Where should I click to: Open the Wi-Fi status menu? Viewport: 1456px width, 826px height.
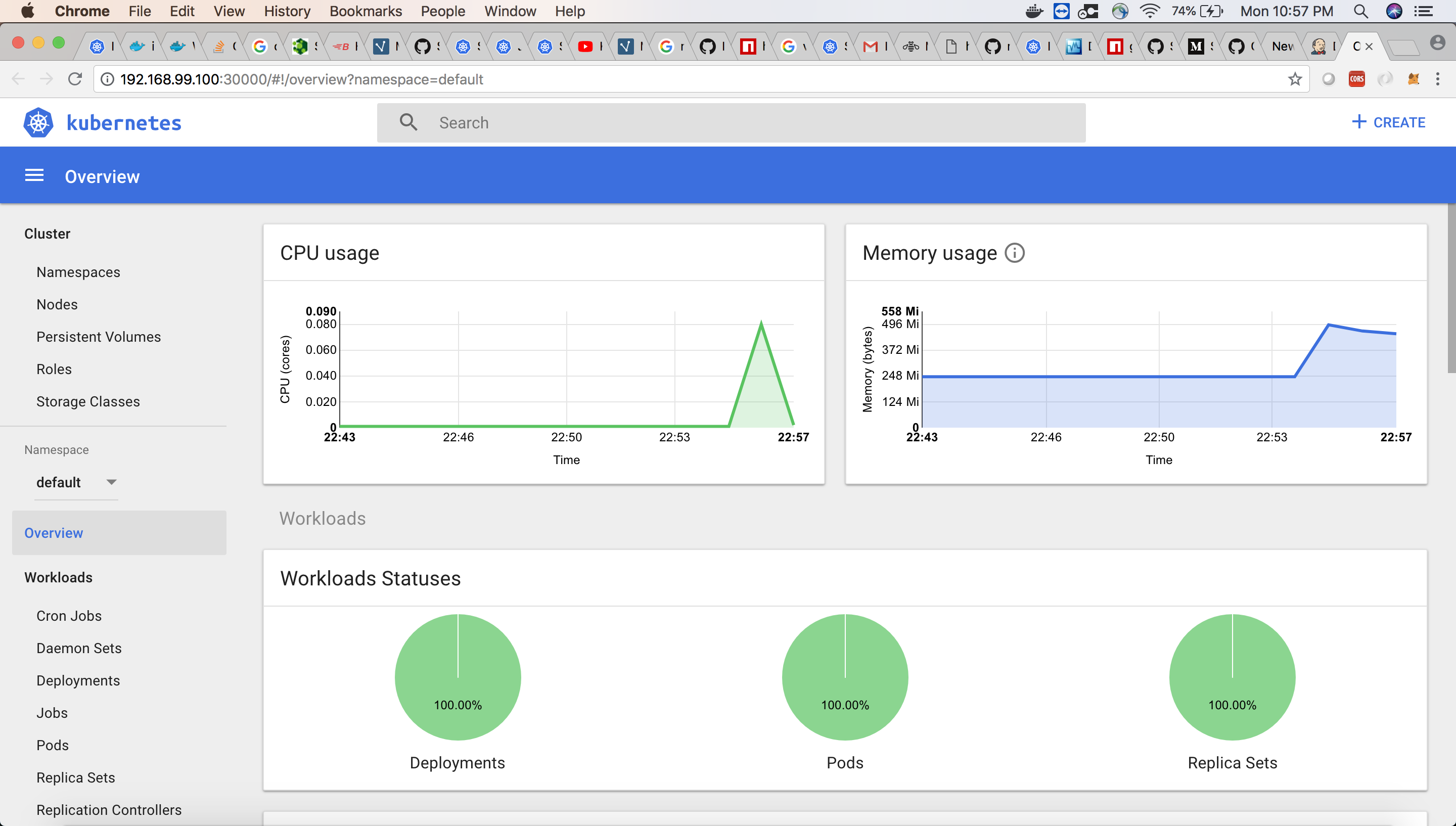(1150, 11)
